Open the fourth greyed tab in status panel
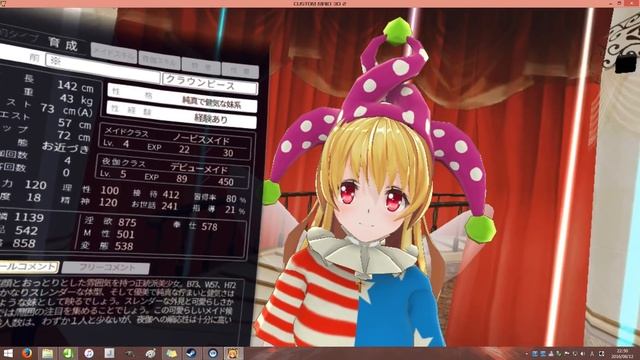640x360 pixels. coord(240,71)
